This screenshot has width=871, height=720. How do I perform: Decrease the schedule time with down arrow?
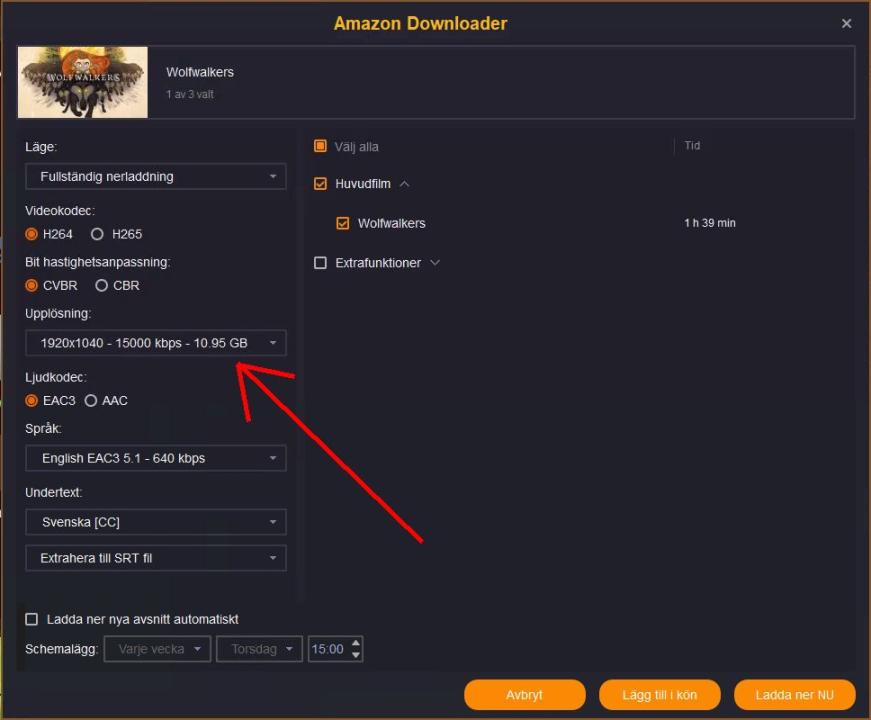356,655
